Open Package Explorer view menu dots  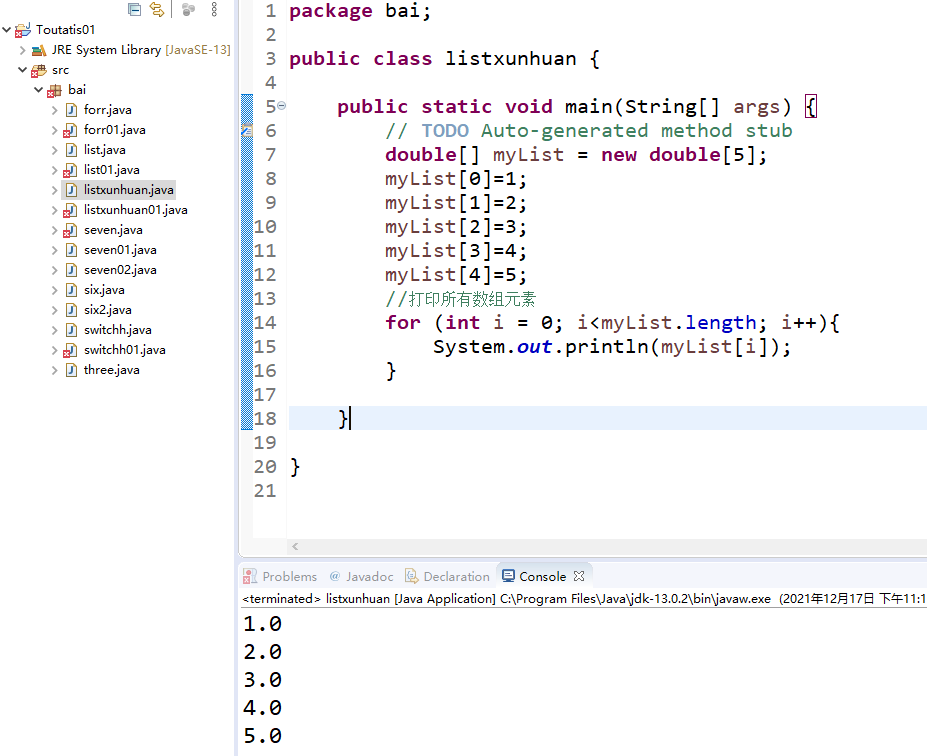coord(214,9)
